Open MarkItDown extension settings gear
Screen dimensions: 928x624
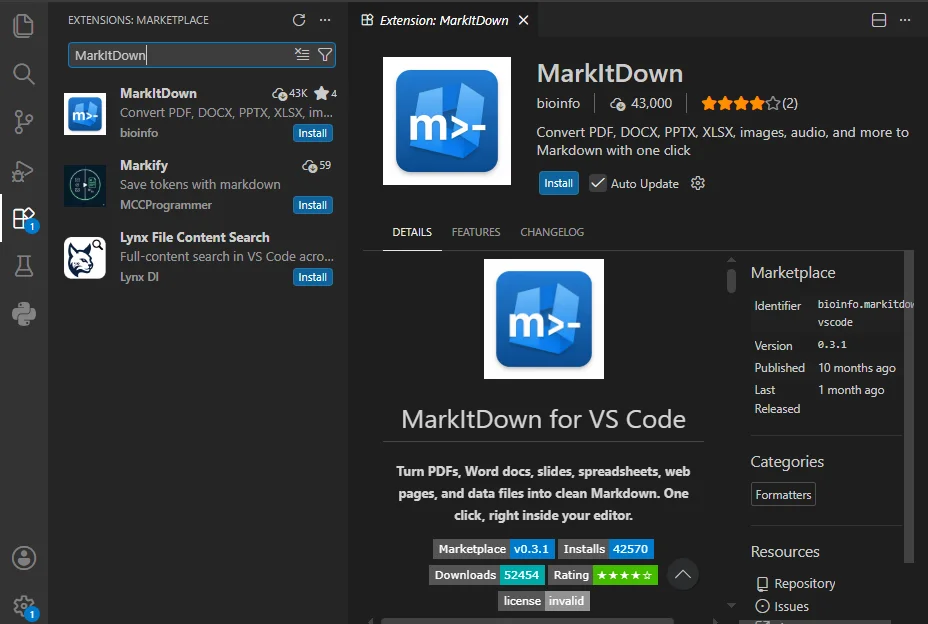[698, 183]
